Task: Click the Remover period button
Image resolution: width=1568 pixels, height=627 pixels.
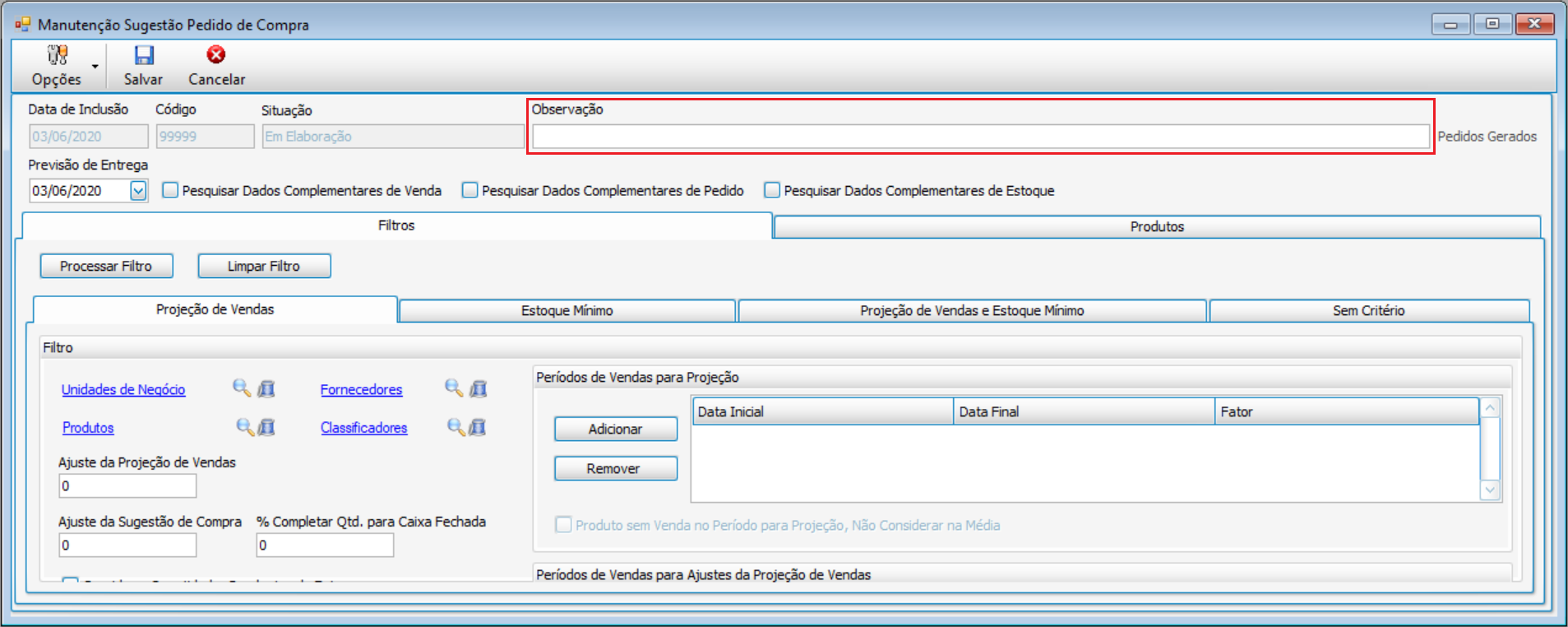Action: [x=616, y=468]
